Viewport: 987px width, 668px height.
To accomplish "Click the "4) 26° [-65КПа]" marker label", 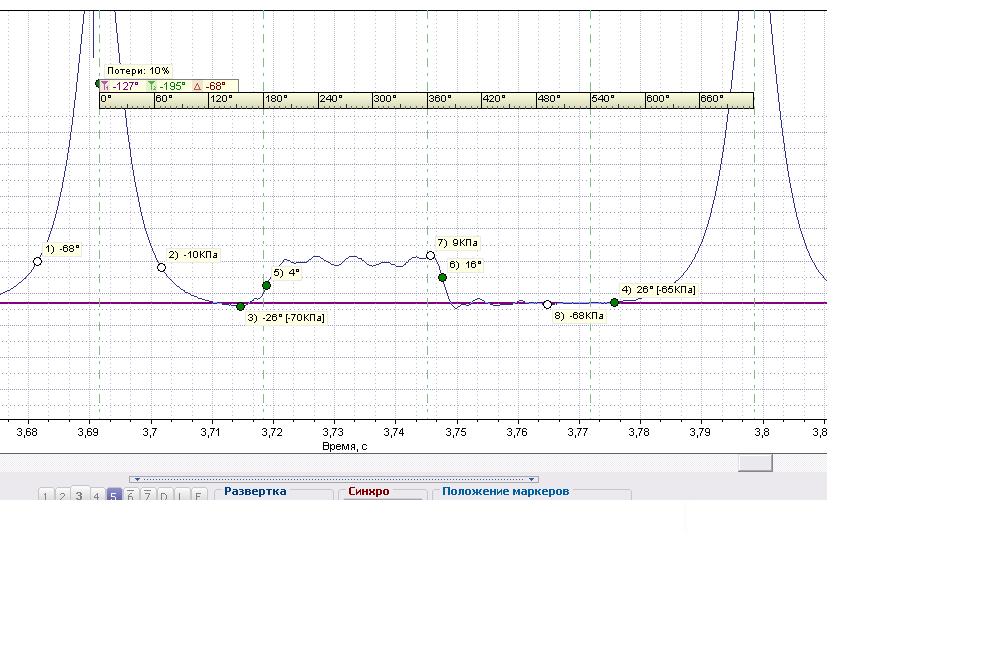I will (658, 290).
